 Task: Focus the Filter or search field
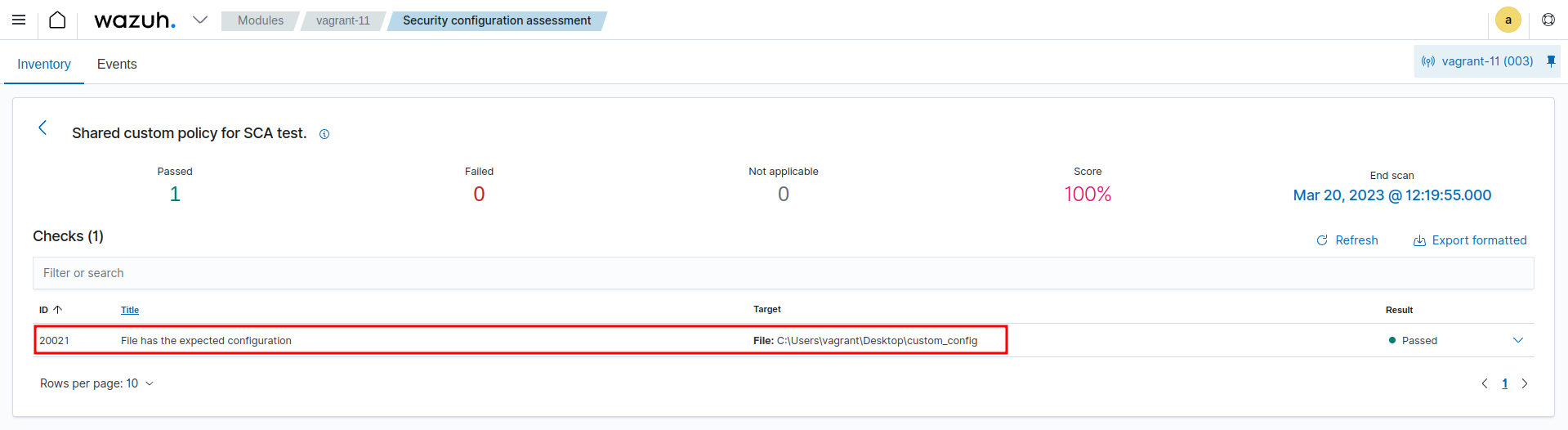click(783, 273)
